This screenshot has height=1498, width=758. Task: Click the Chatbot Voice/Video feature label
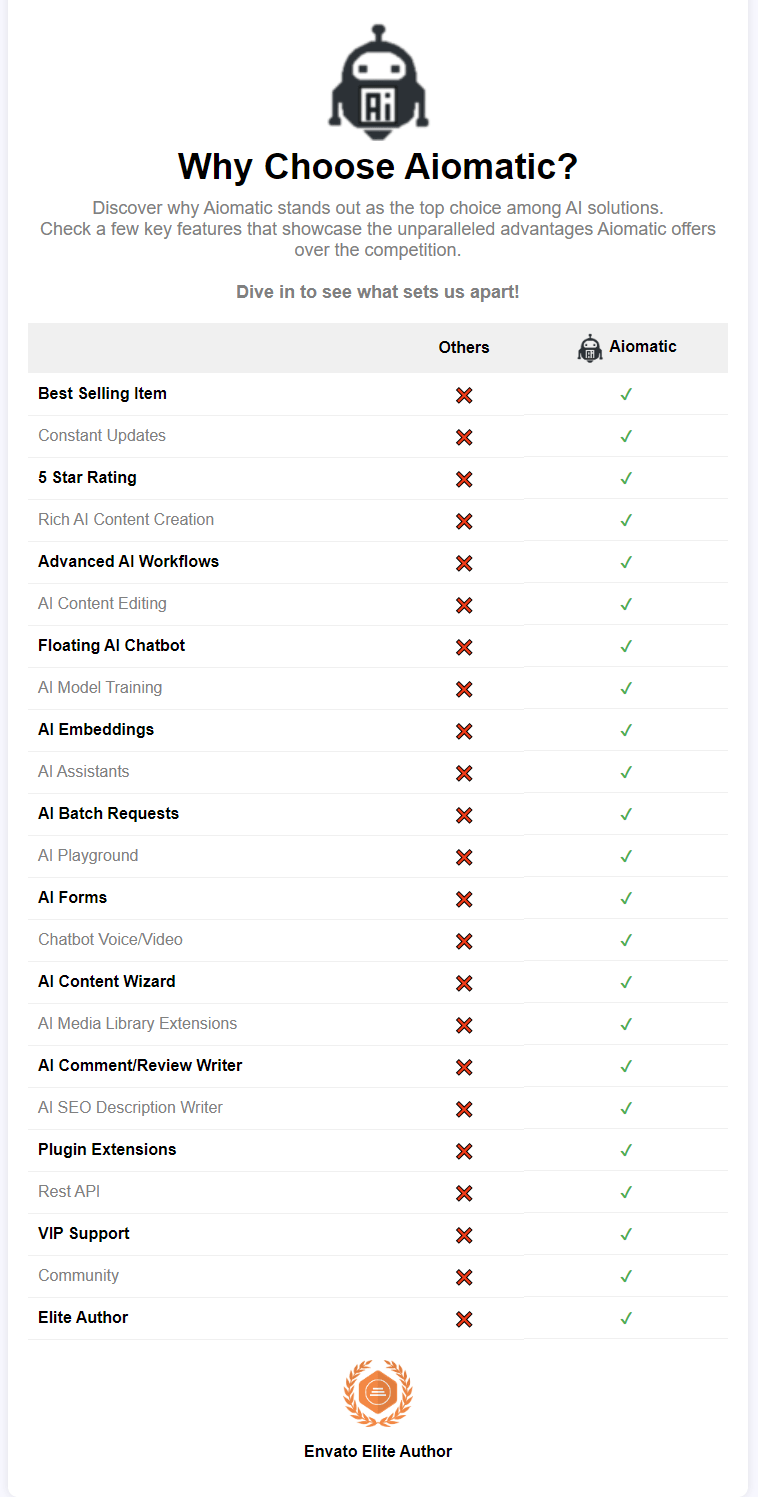pyautogui.click(x=110, y=940)
